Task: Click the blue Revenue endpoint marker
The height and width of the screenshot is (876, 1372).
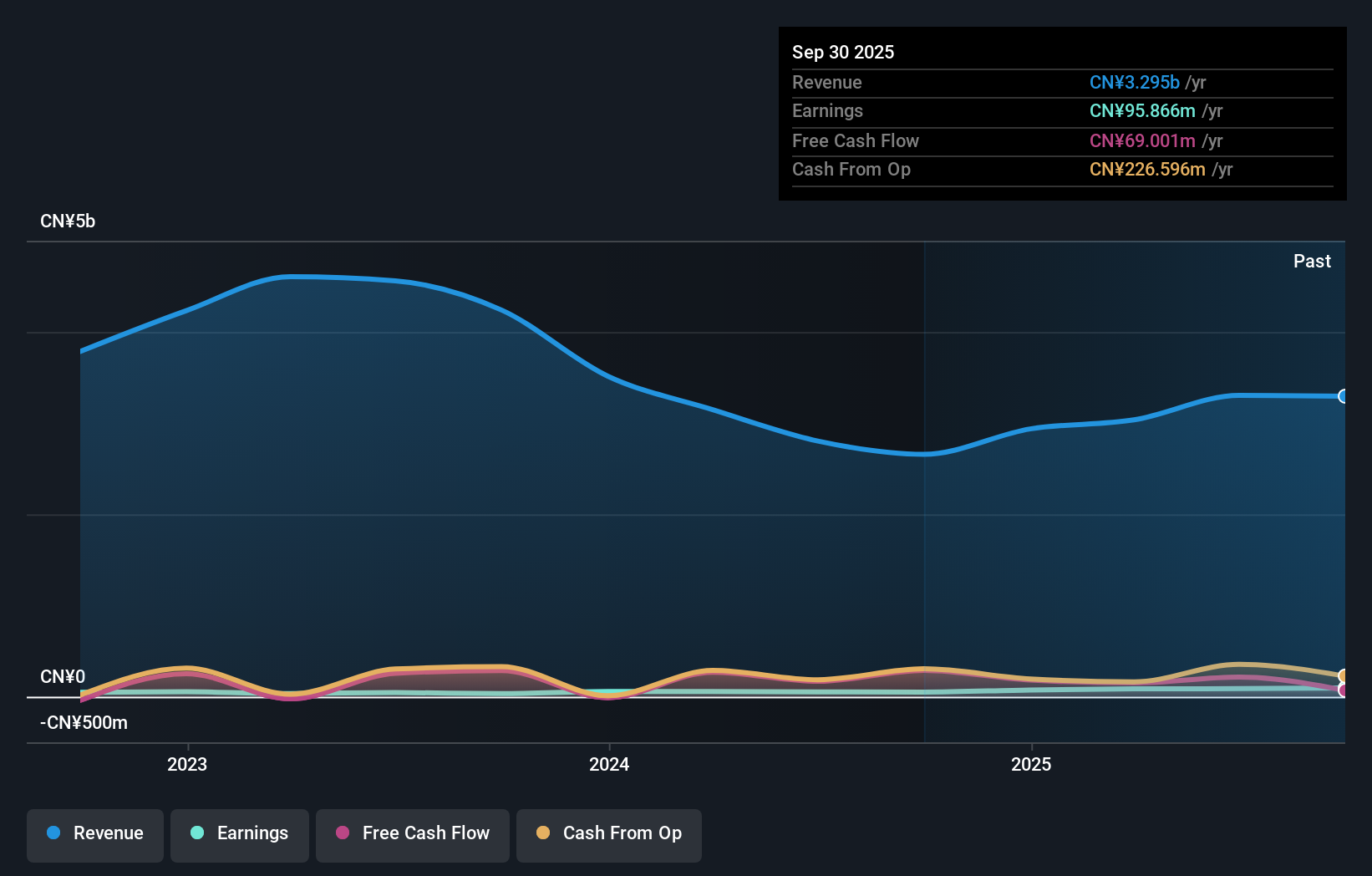Action: tap(1343, 396)
